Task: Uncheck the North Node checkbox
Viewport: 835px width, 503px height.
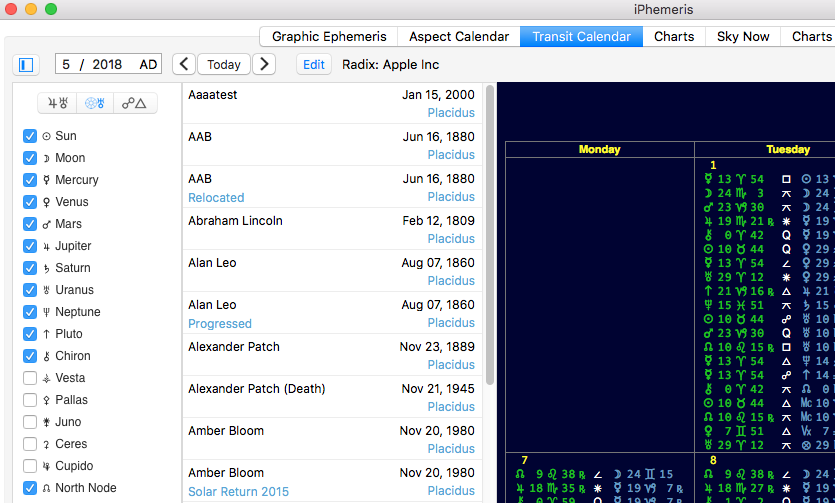Action: 30,488
